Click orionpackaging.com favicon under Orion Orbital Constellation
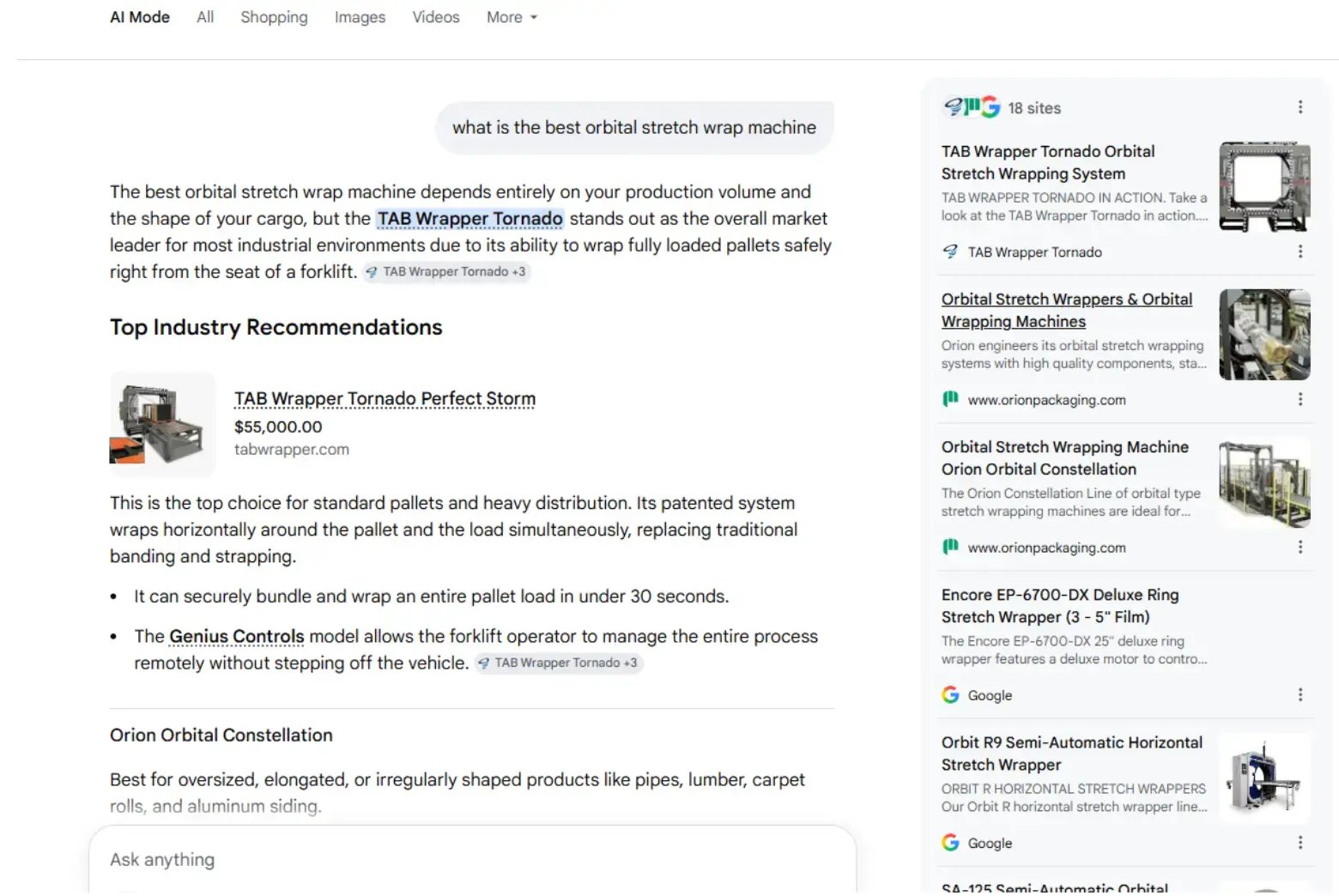Image resolution: width=1339 pixels, height=896 pixels. pos(950,547)
